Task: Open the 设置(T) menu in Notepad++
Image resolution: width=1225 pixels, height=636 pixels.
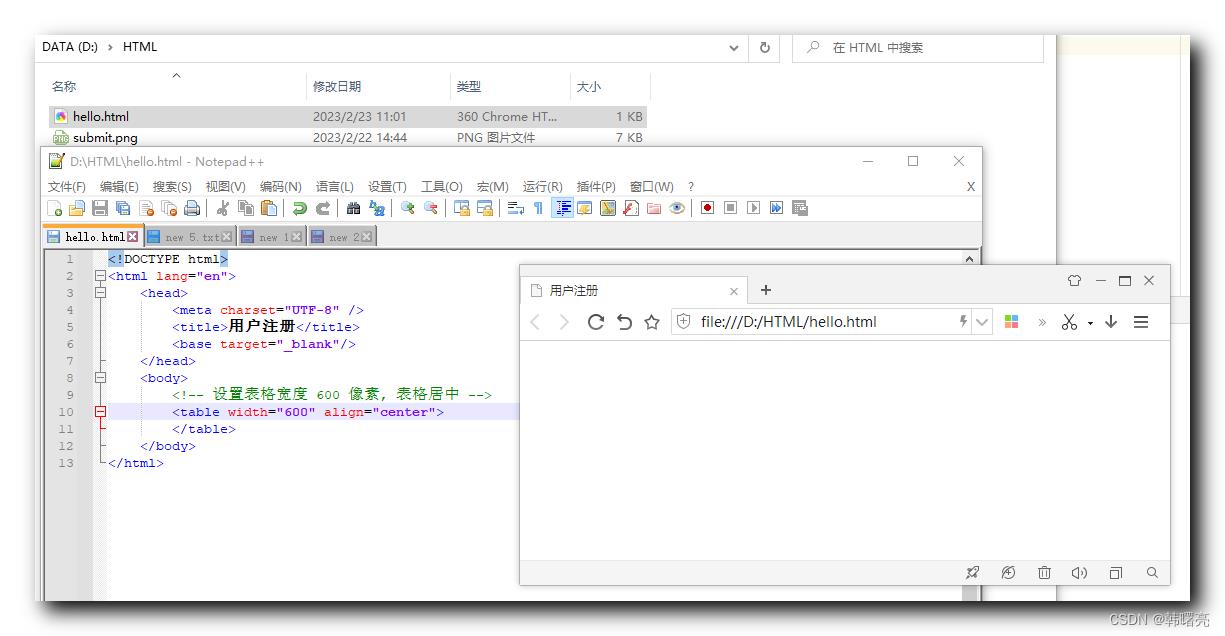Action: [x=387, y=187]
